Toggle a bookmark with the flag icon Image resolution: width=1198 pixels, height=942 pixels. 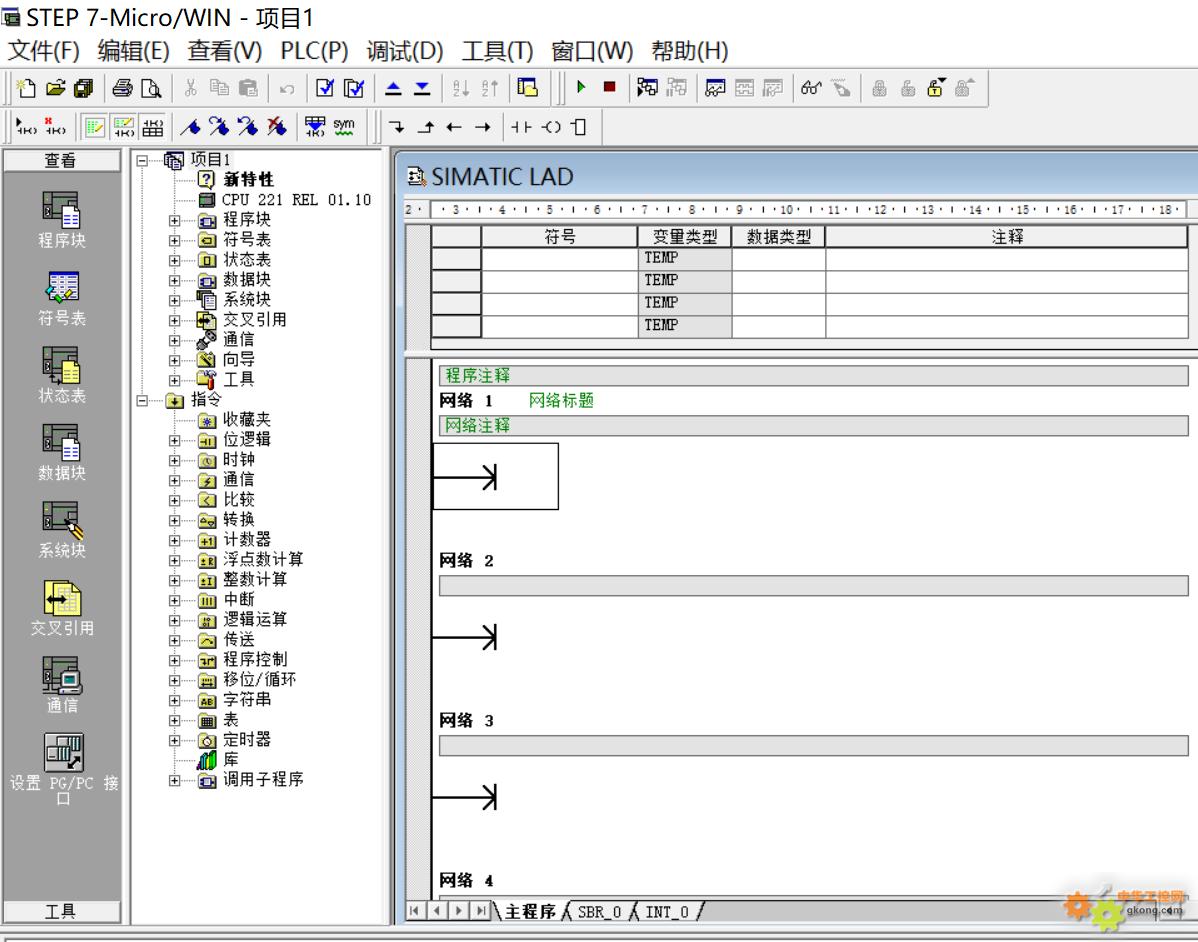190,126
